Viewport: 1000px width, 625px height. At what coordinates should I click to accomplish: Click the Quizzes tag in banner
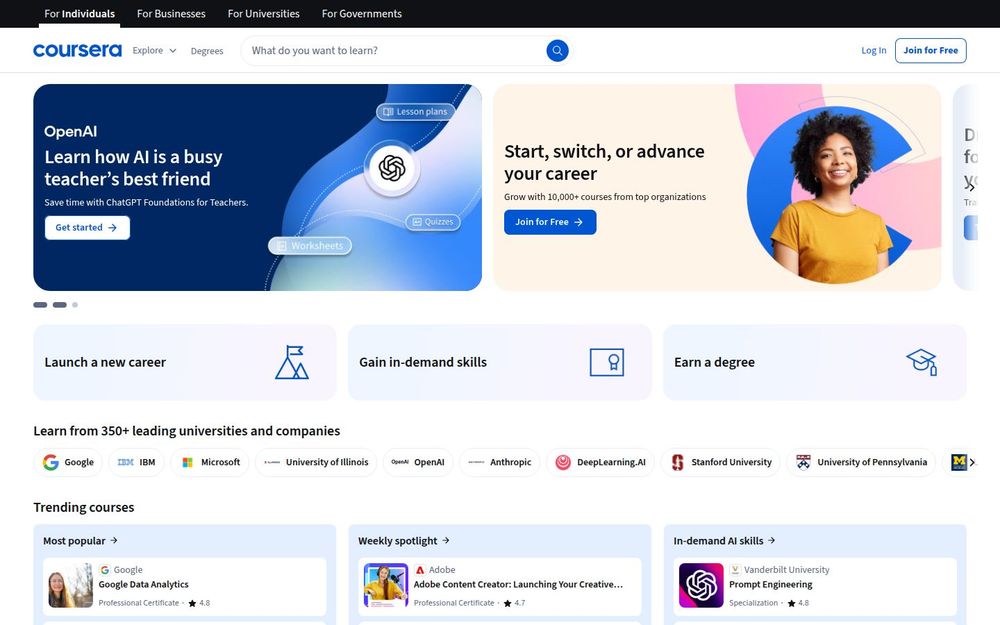(x=433, y=222)
